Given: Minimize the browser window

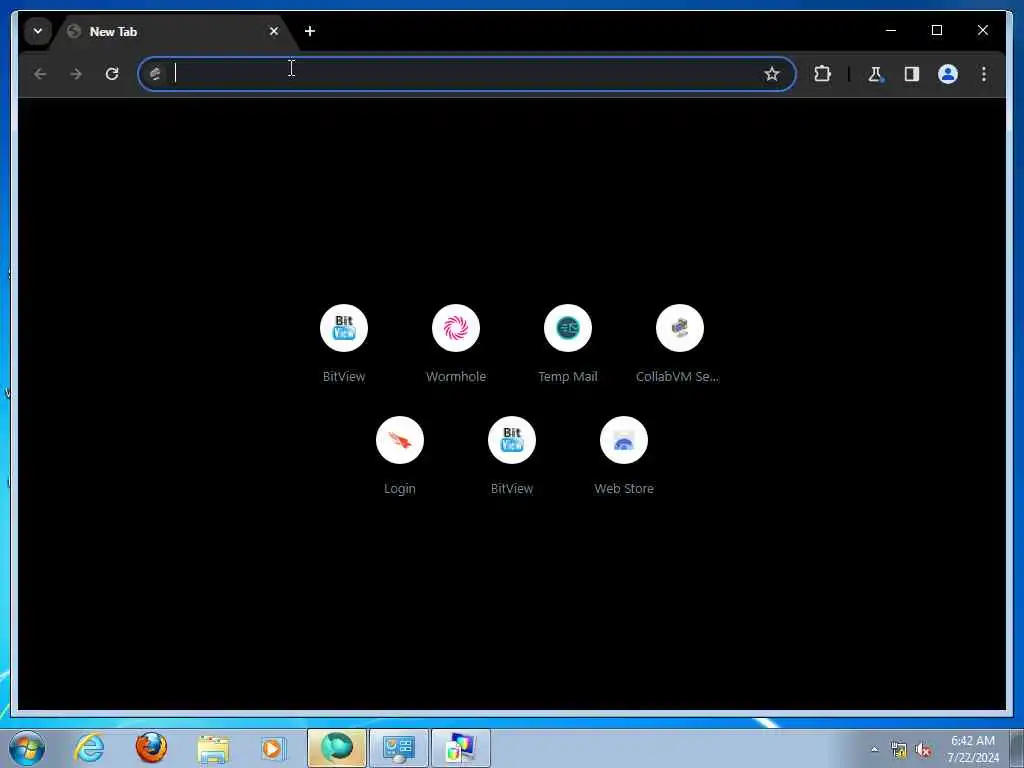Looking at the screenshot, I should click(891, 30).
